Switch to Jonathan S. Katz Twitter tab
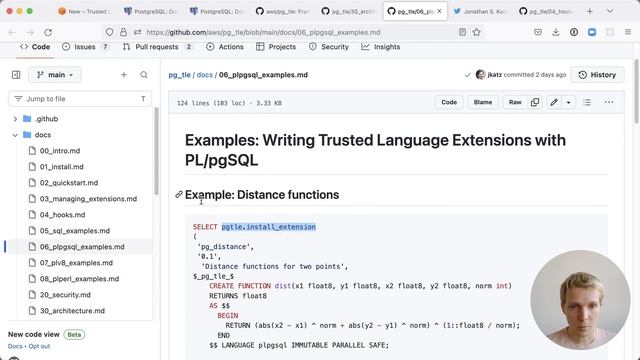The image size is (640, 360). coord(480,11)
